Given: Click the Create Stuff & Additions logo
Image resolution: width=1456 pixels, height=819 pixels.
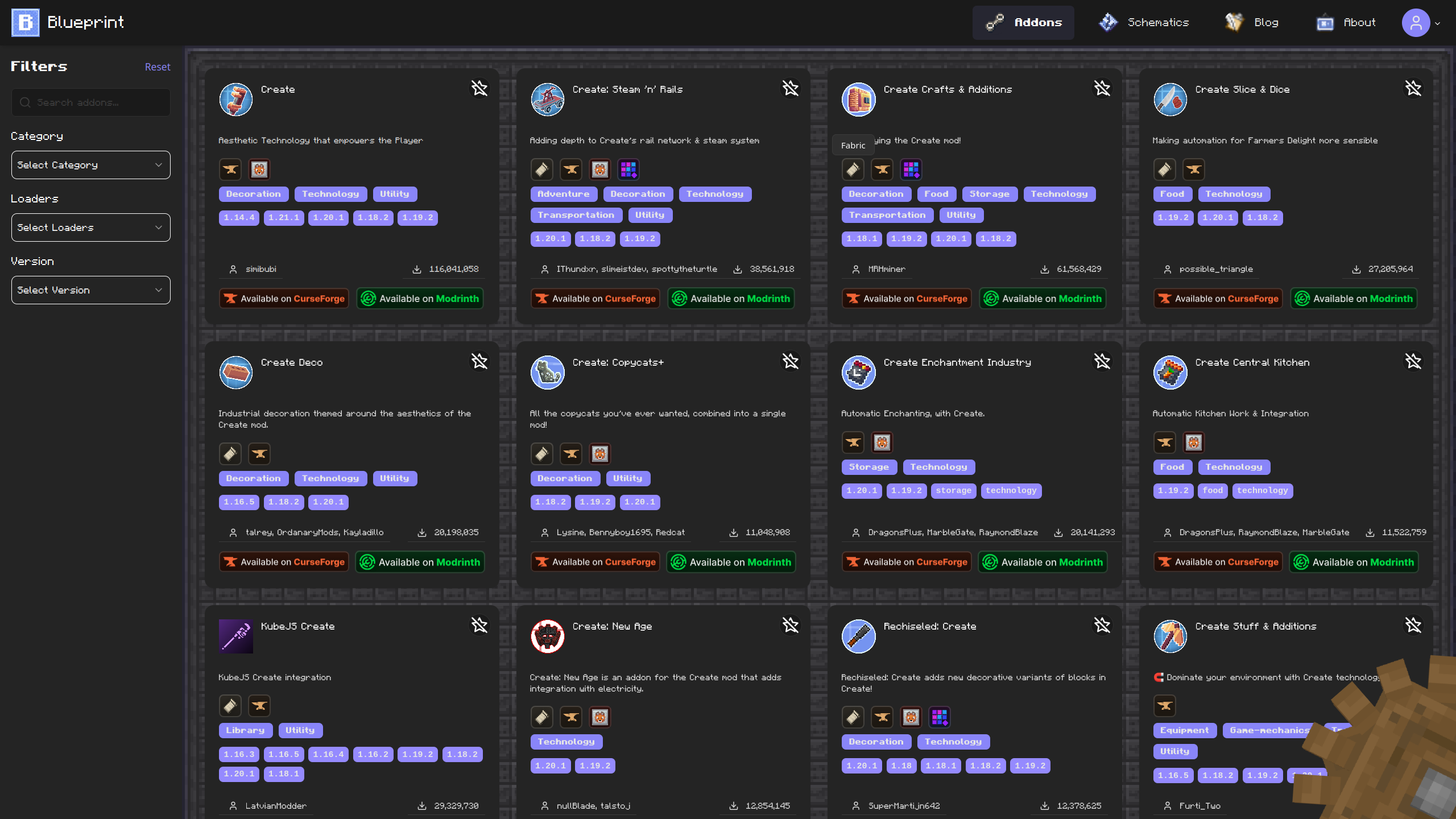Looking at the screenshot, I should click(1170, 636).
